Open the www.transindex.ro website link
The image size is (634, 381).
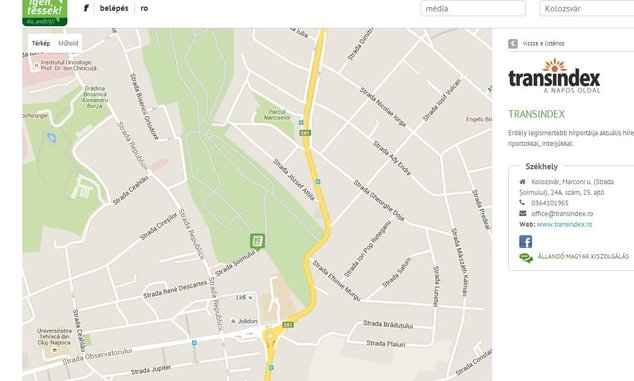pyautogui.click(x=564, y=224)
